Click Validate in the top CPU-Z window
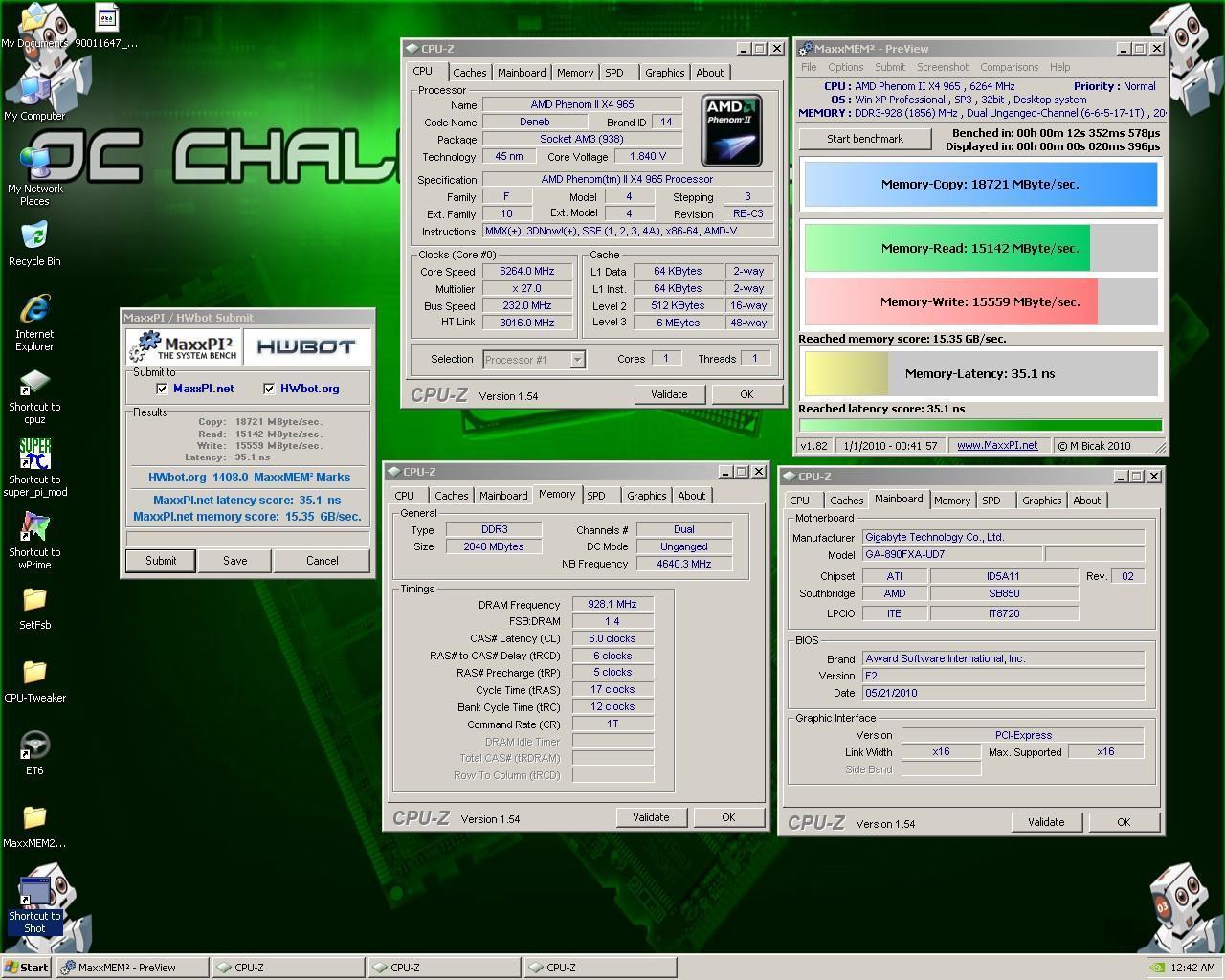The height and width of the screenshot is (980, 1225). [x=669, y=394]
